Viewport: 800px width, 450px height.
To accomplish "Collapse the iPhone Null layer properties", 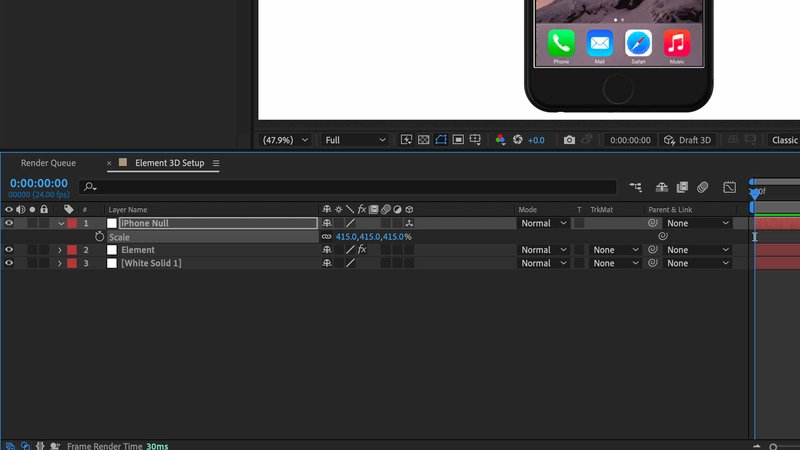I will point(60,223).
